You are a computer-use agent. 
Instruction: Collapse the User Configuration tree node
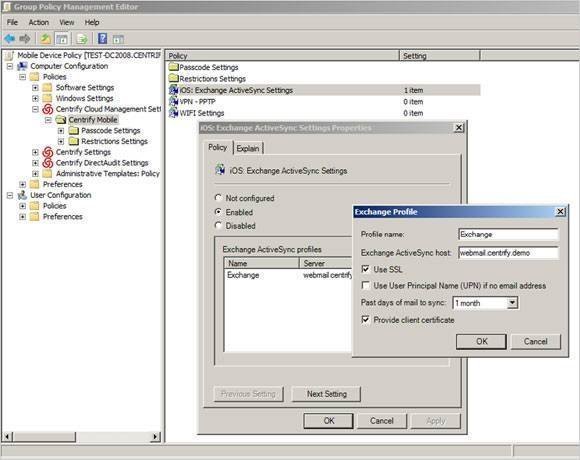(10, 195)
